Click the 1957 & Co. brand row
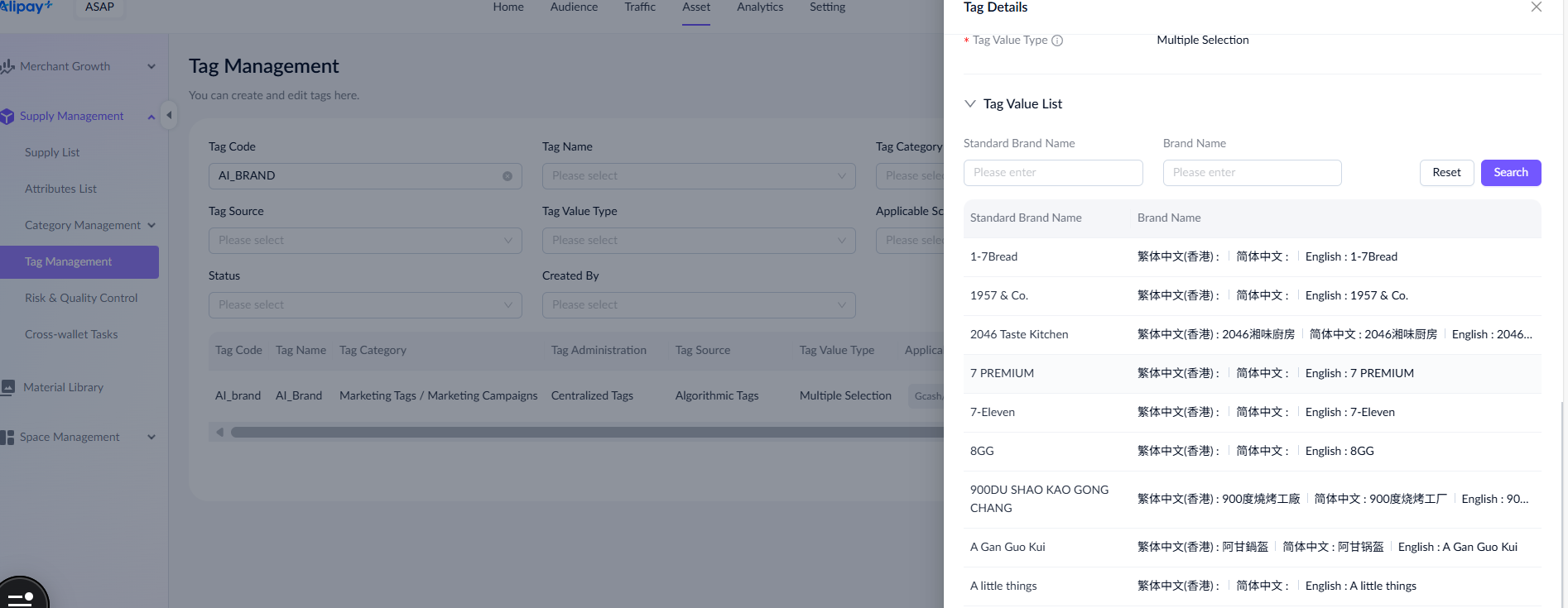 (x=1253, y=296)
